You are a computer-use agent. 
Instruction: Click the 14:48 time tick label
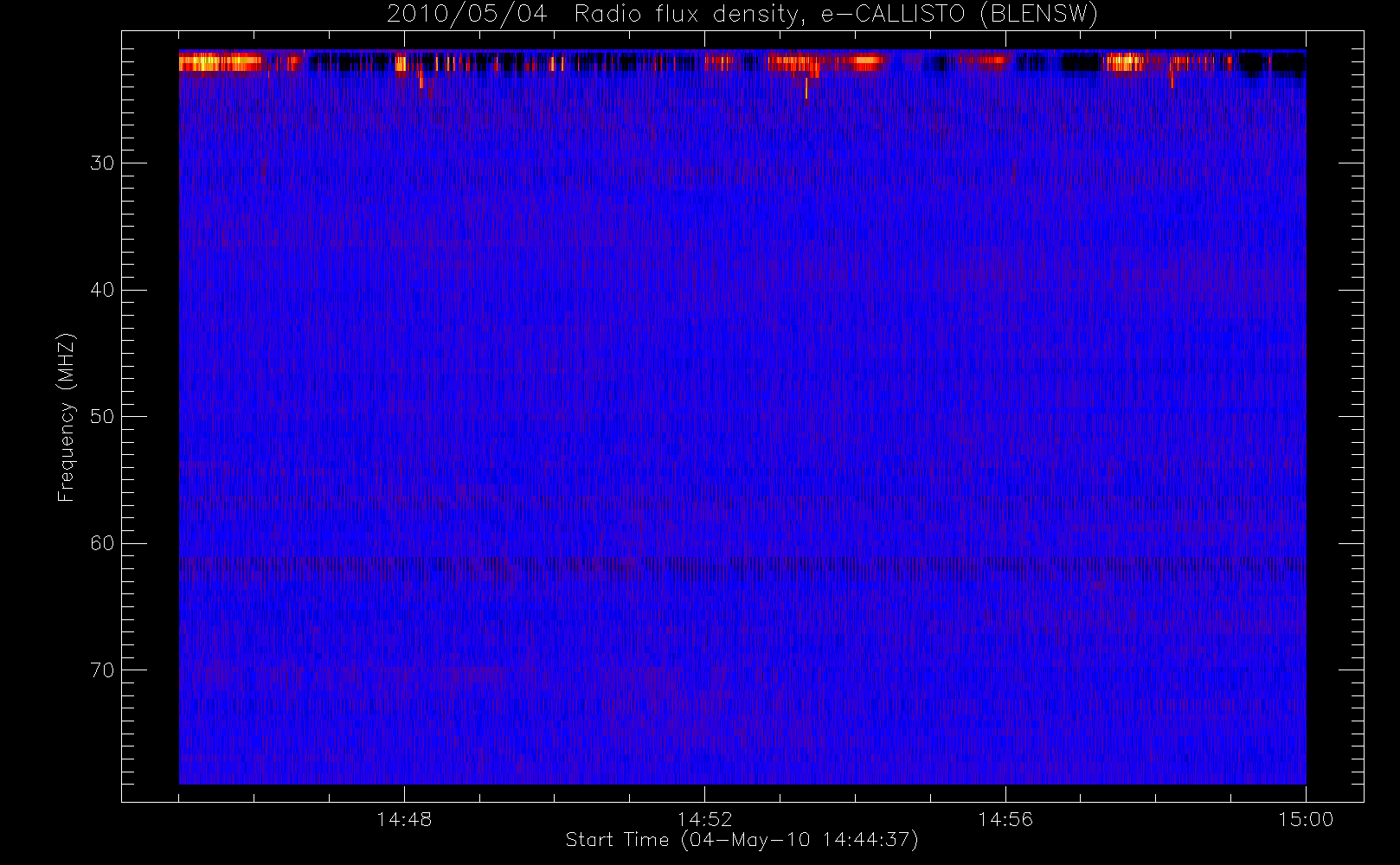[404, 819]
